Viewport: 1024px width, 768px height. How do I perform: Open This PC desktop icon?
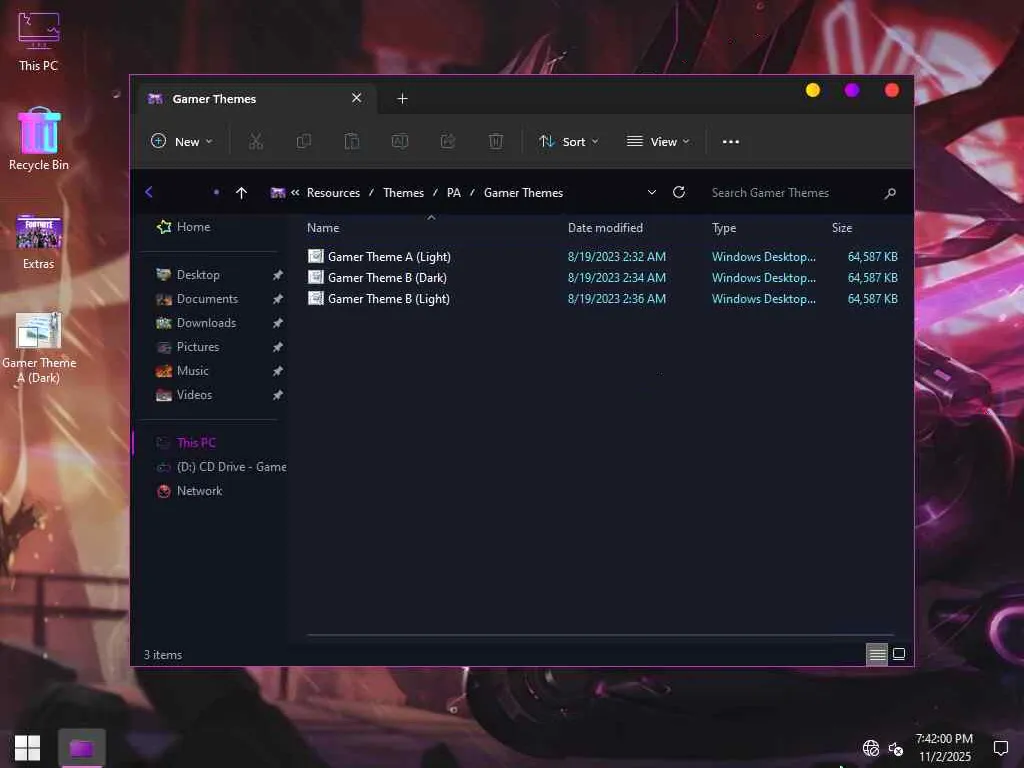coord(39,41)
